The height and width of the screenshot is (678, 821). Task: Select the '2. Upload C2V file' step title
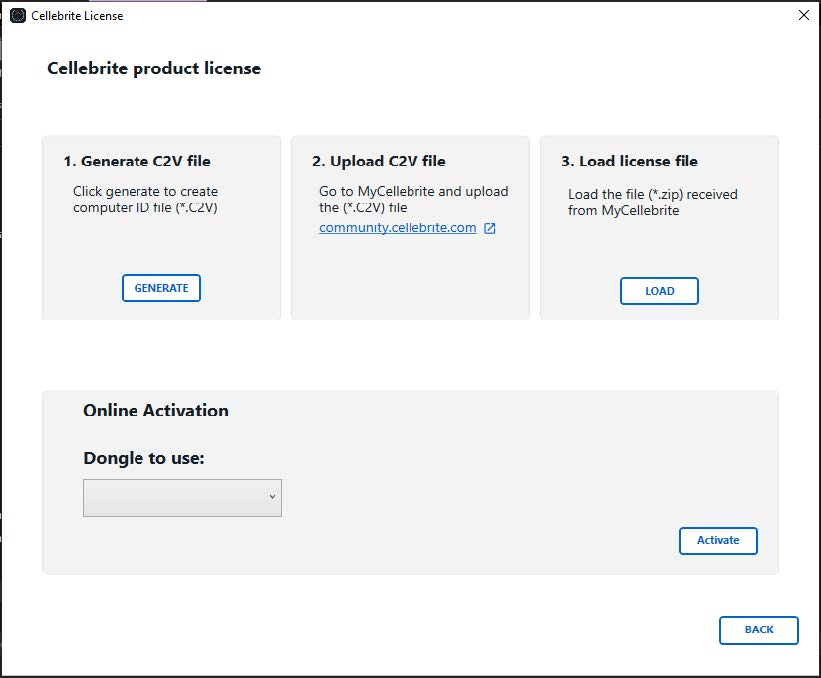tap(379, 161)
